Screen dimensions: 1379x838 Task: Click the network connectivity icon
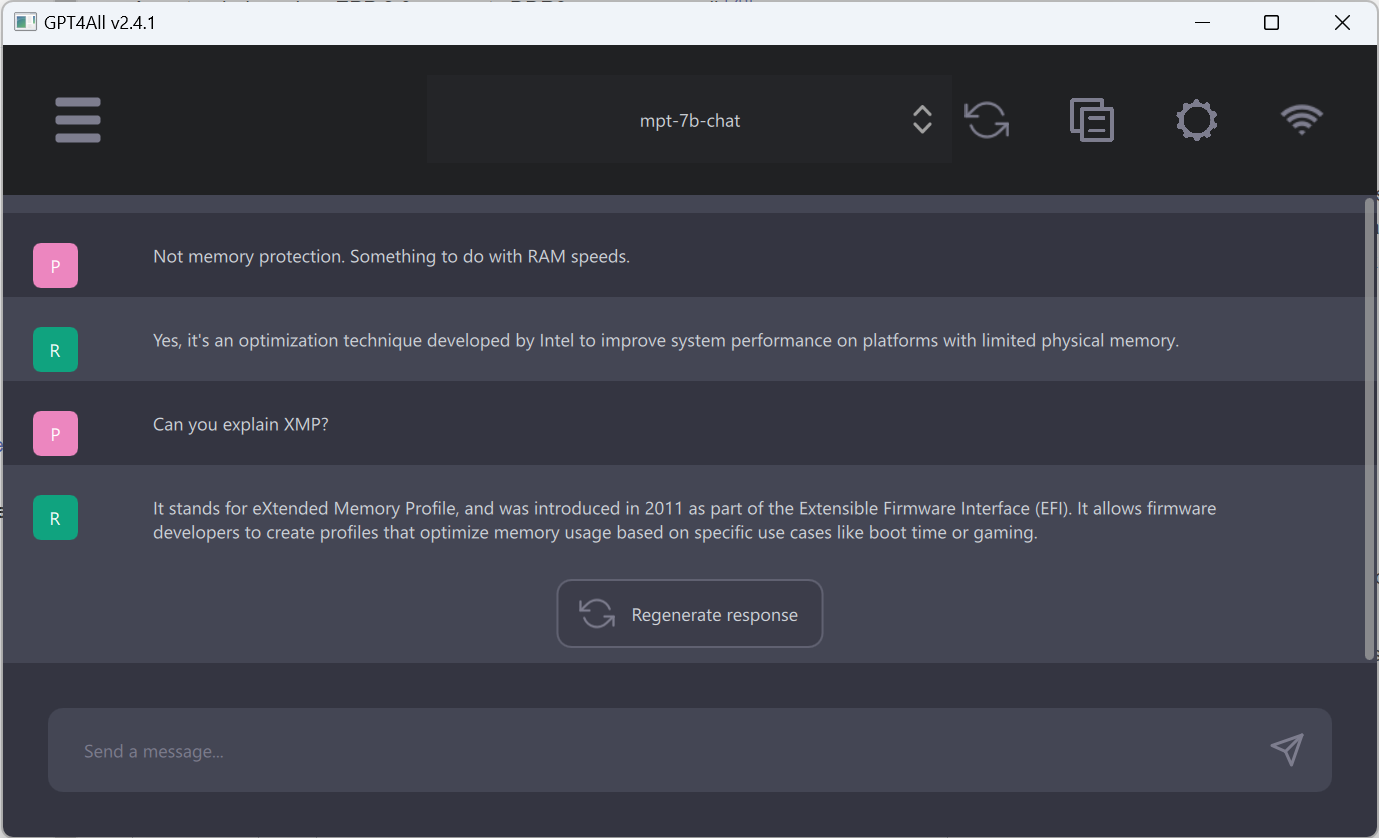click(x=1301, y=119)
